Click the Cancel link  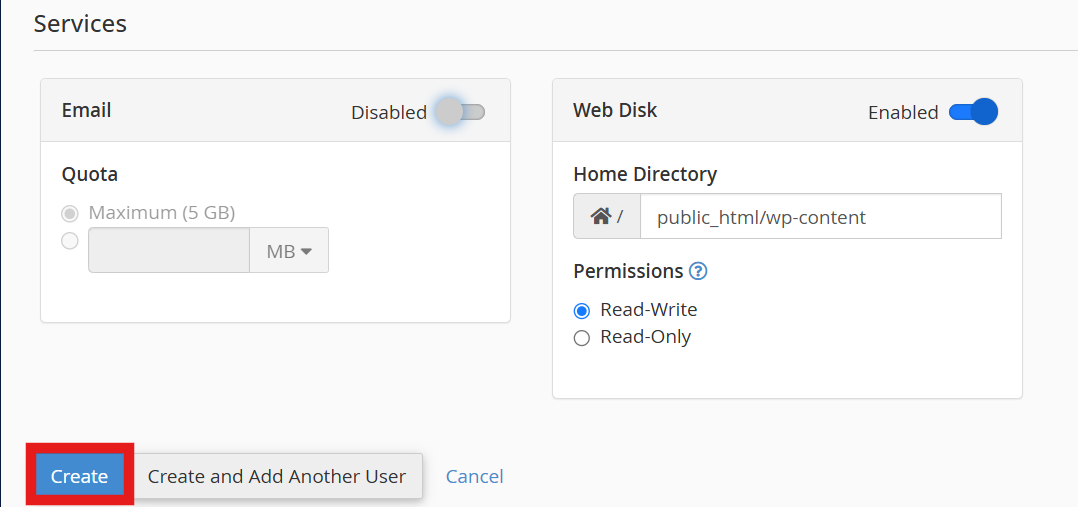tap(474, 477)
